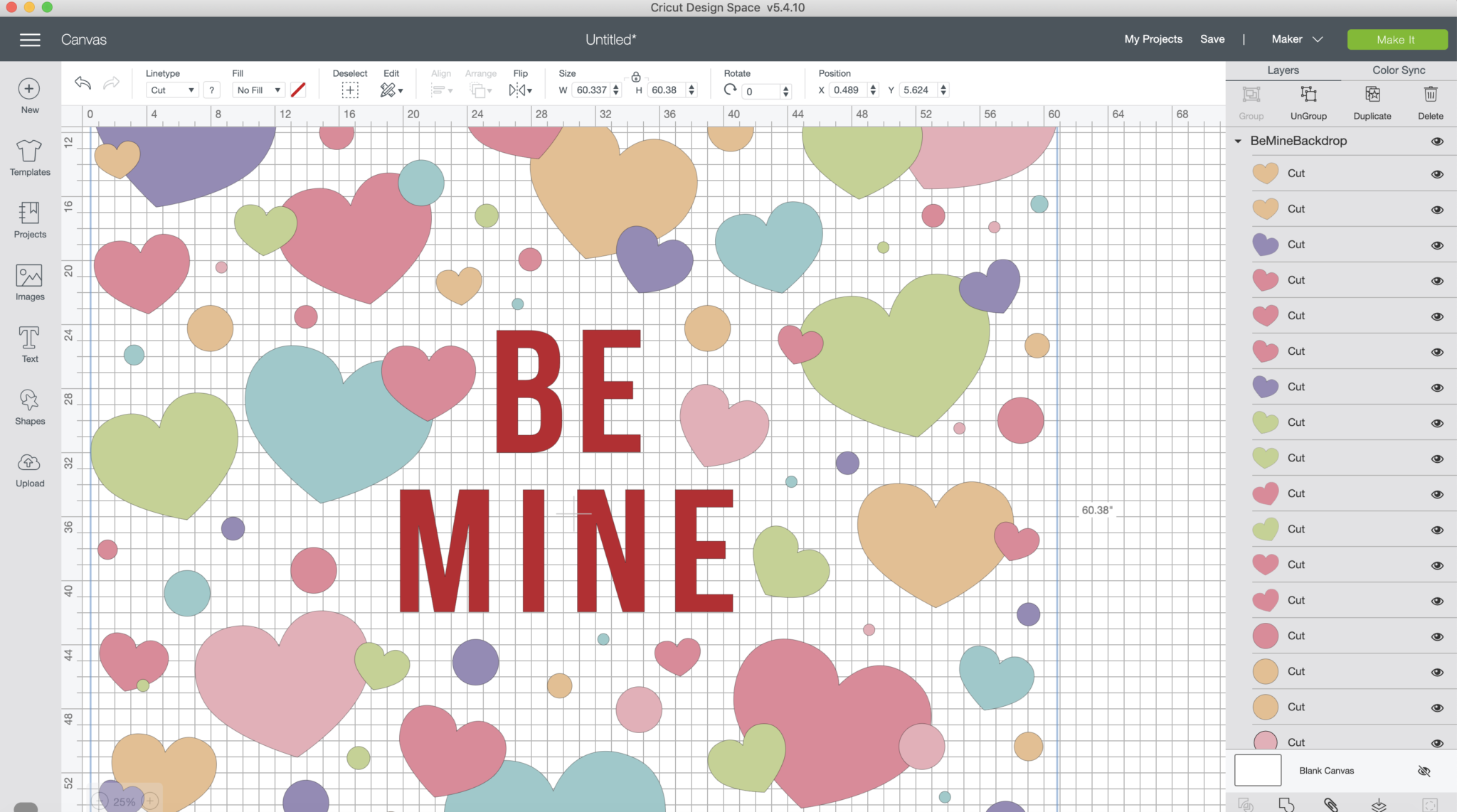Switch to the Color Sync tab
Screen dimensions: 1457x812
pos(1398,70)
